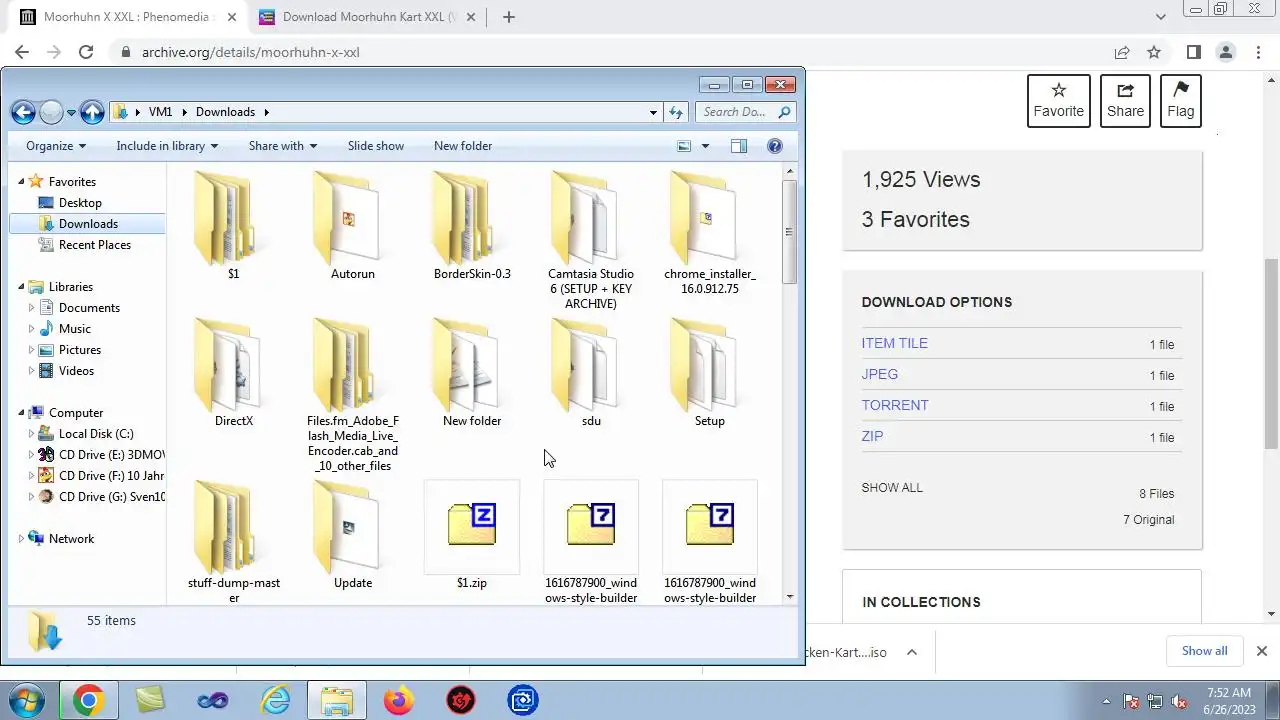Select the New folder item
This screenshot has height=720, width=1280.
tap(472, 372)
